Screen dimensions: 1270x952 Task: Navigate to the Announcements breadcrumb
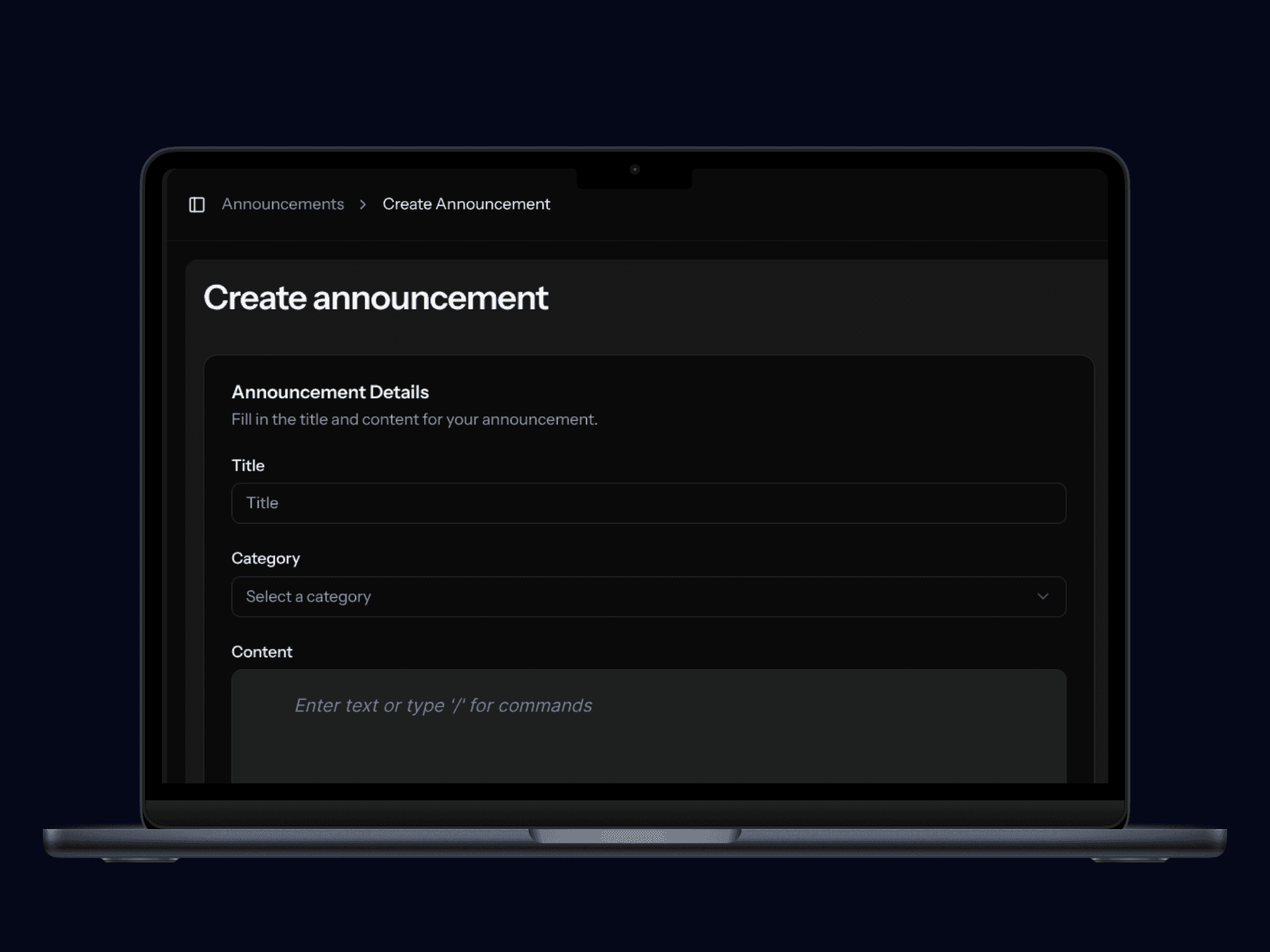(282, 205)
